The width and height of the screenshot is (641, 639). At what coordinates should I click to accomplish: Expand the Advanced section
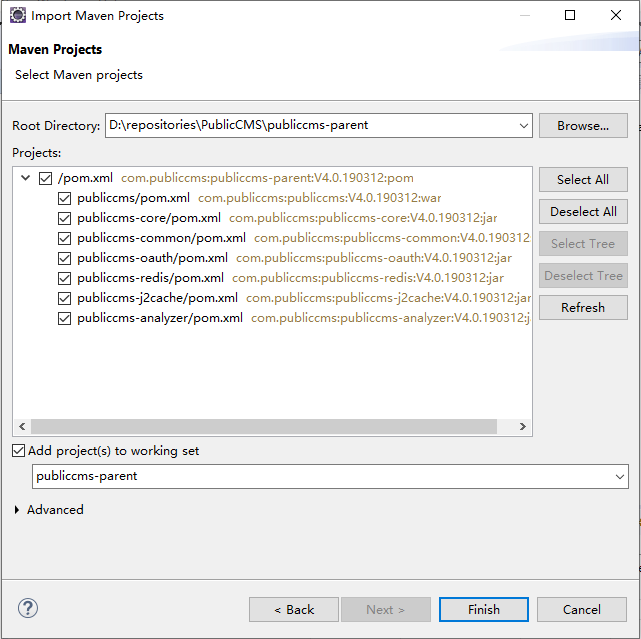click(x=18, y=510)
